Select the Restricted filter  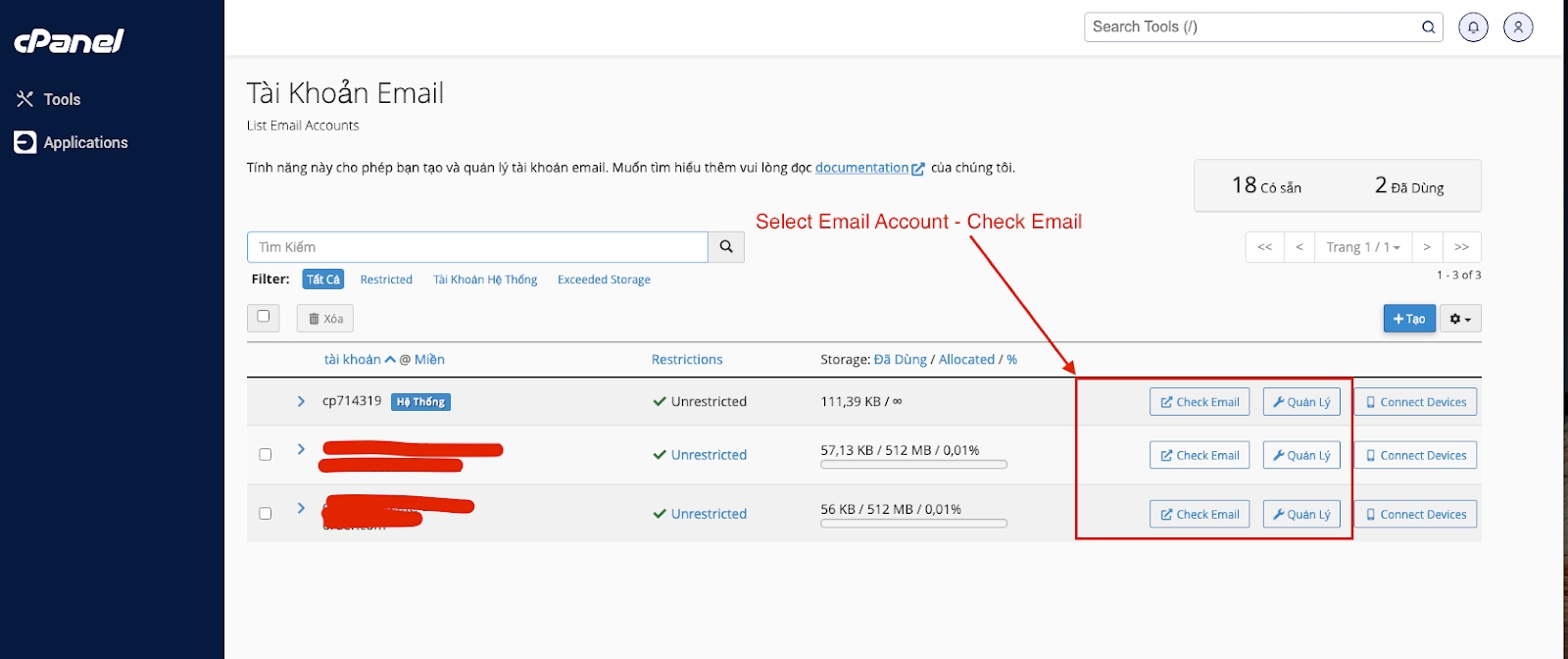tap(386, 279)
